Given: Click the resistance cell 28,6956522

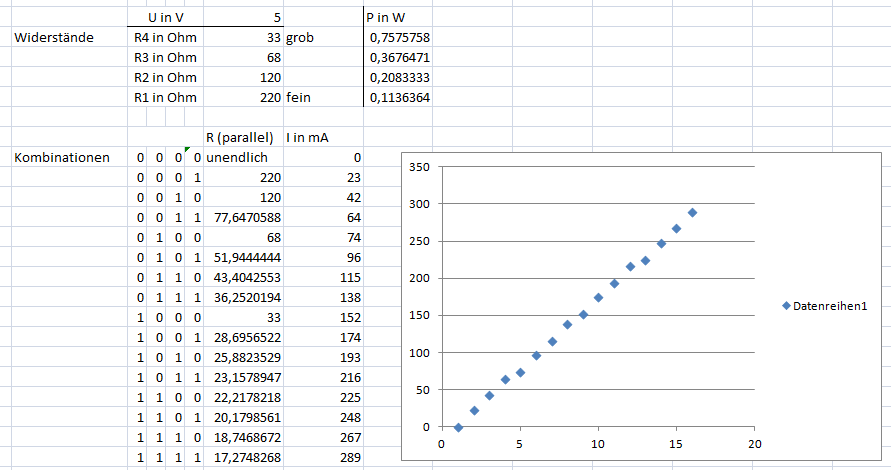Looking at the screenshot, I should pos(244,337).
